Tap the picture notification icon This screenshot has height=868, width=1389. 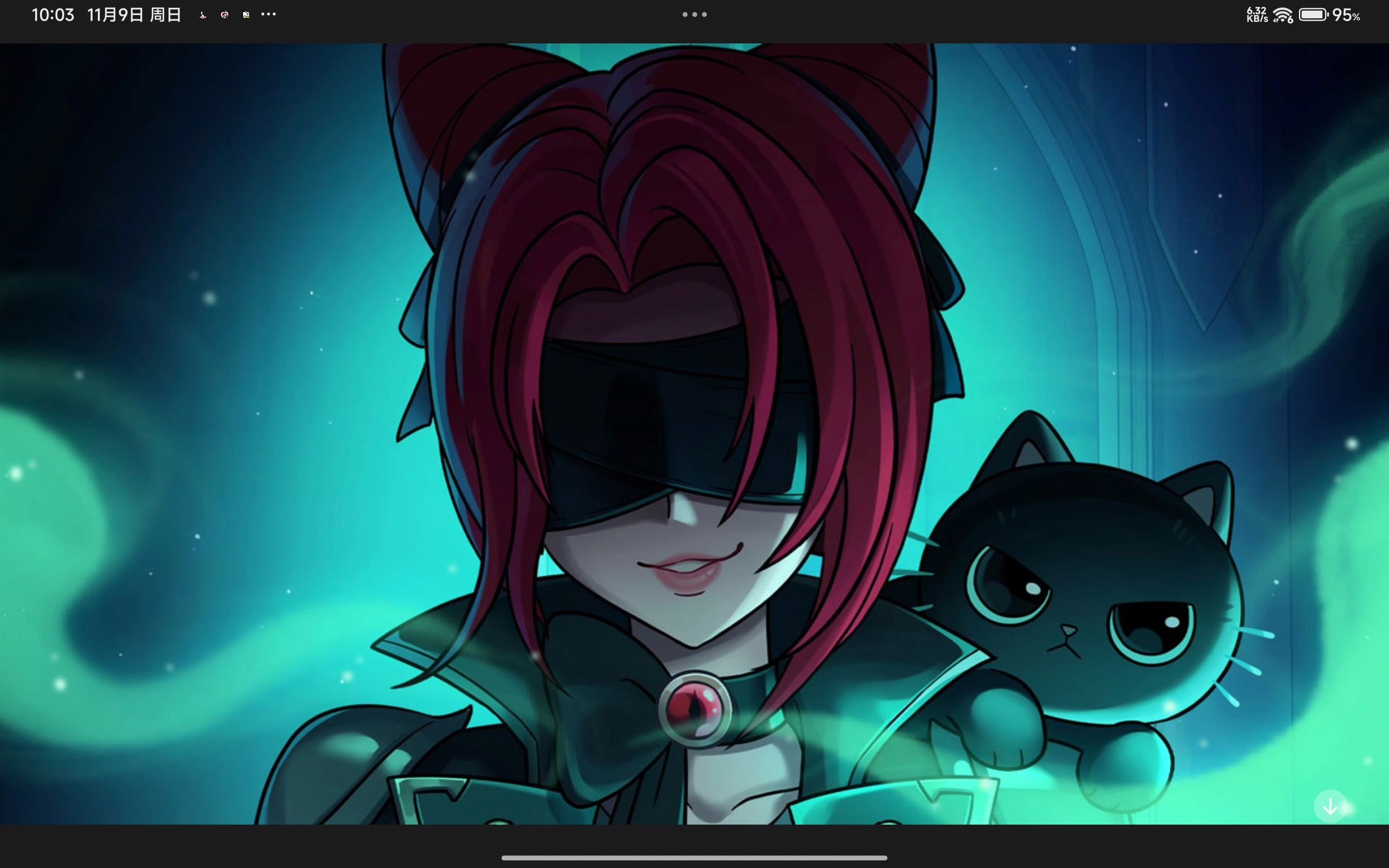246,15
